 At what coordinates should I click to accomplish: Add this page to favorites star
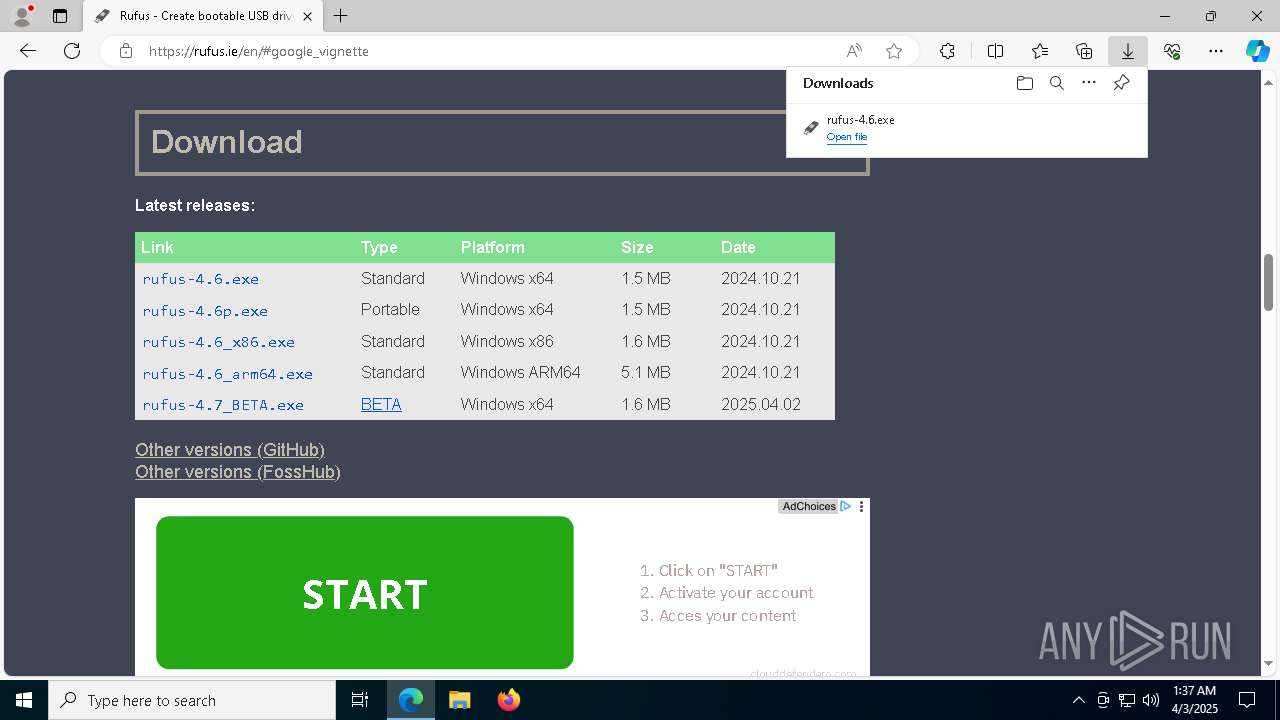pos(894,51)
